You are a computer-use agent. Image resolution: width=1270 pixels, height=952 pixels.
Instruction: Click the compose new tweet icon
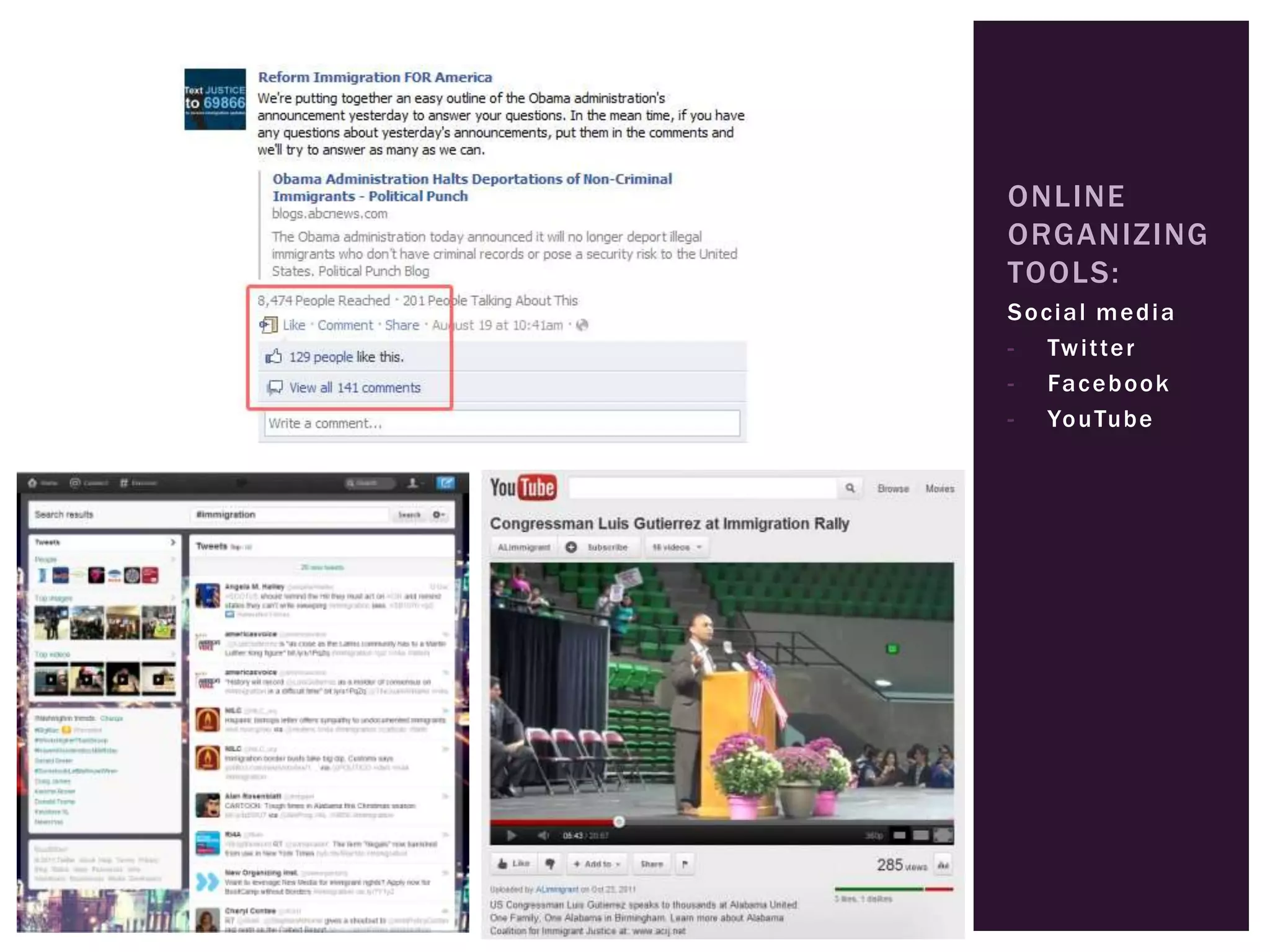point(445,483)
